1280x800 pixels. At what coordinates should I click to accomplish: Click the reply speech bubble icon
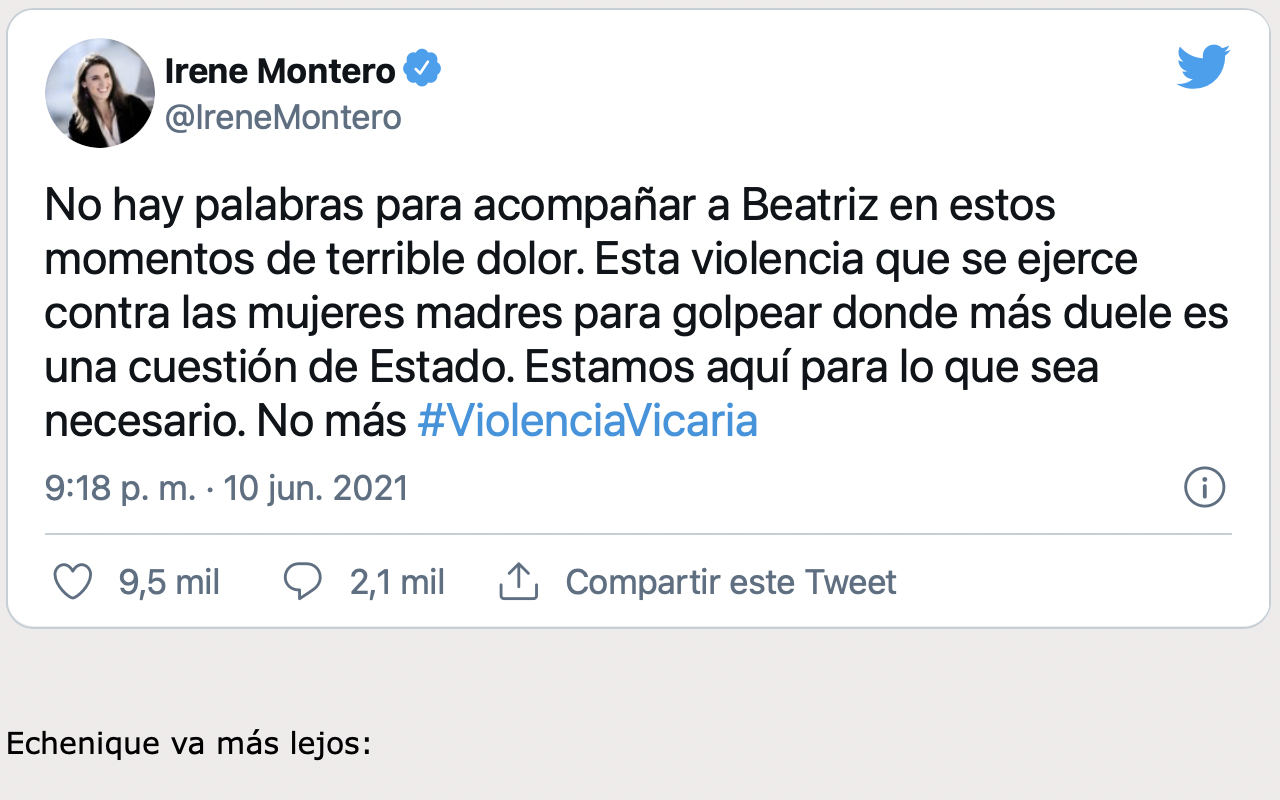[x=303, y=582]
